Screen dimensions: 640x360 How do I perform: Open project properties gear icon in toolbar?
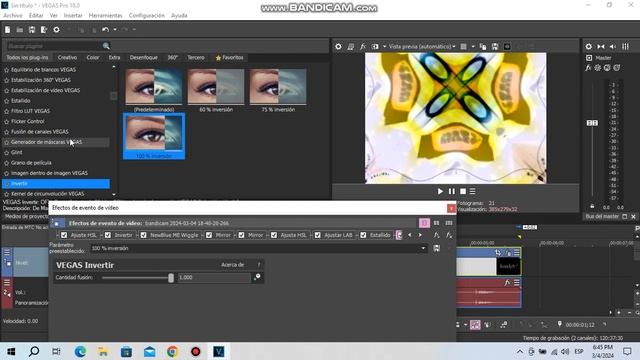[56, 30]
